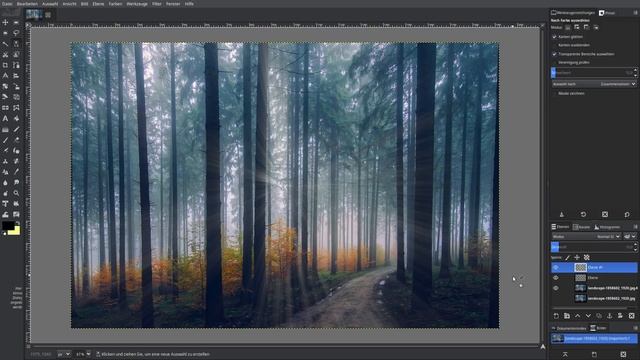Create new view for listed image
Image resolution: width=640 pixels, height=360 pixels.
(594, 354)
